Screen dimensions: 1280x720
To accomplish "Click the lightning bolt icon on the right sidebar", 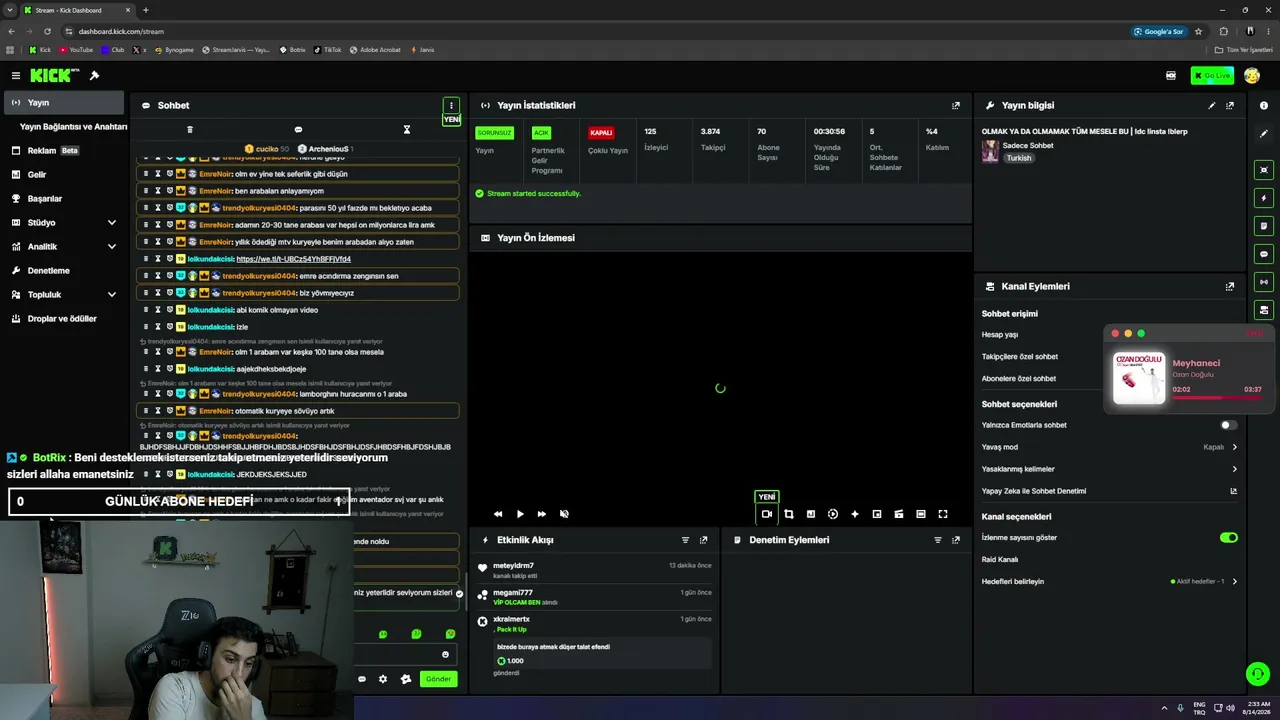I will click(x=1265, y=198).
